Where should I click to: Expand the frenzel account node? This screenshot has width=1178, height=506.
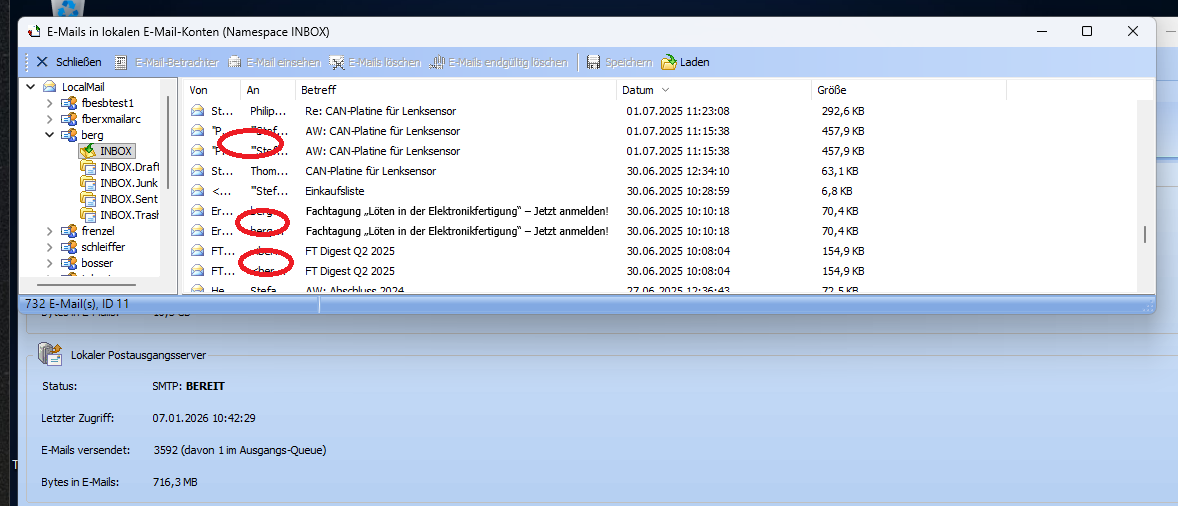(50, 231)
